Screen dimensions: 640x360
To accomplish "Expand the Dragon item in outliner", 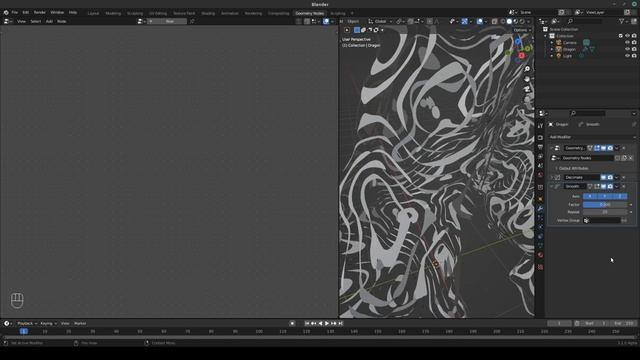I will click(551, 49).
